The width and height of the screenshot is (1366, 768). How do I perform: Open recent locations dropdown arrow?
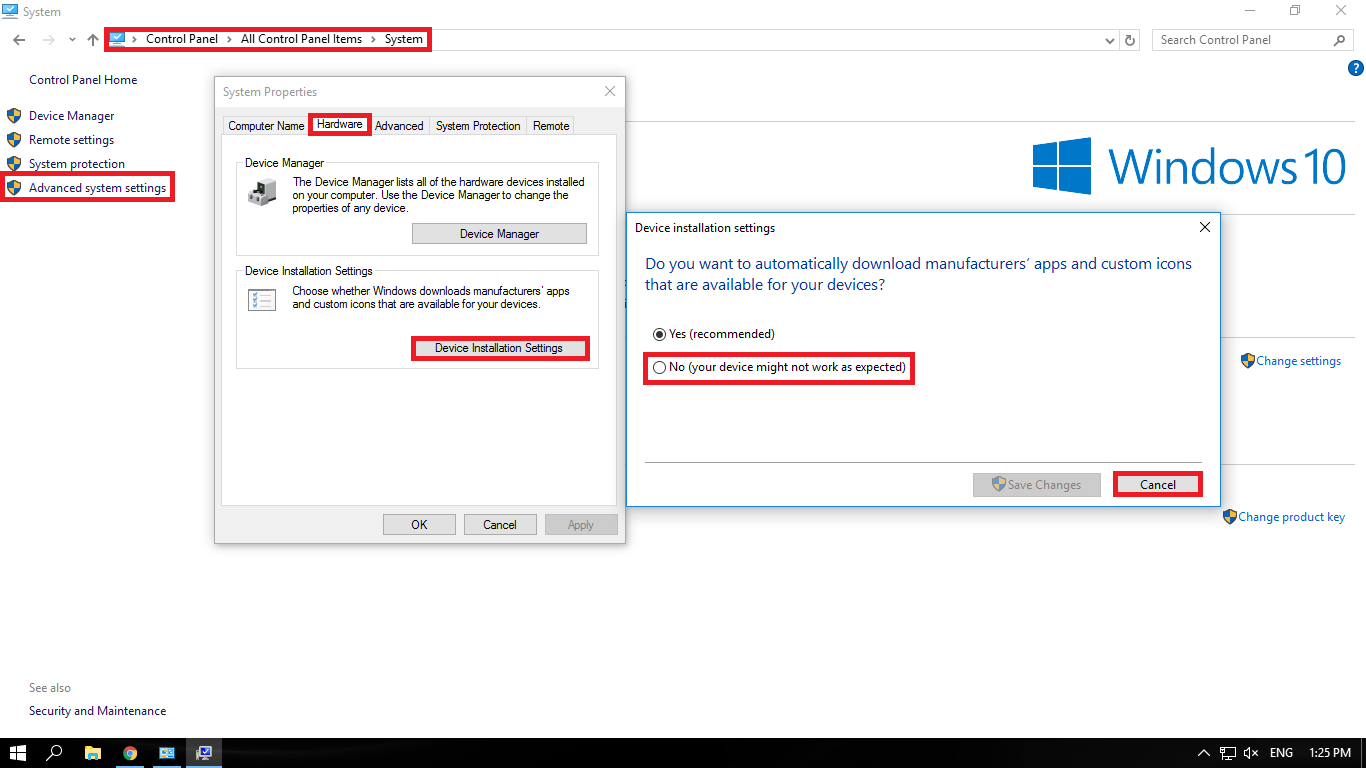pos(72,40)
